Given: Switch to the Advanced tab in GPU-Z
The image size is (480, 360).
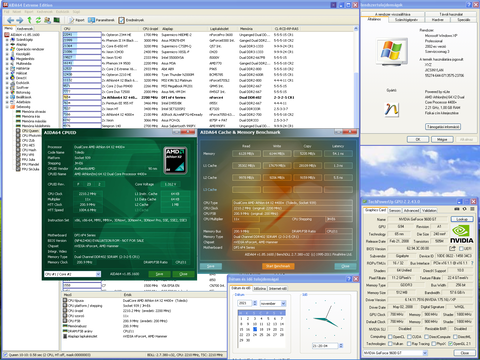Looking at the screenshot, I should coord(411,210).
